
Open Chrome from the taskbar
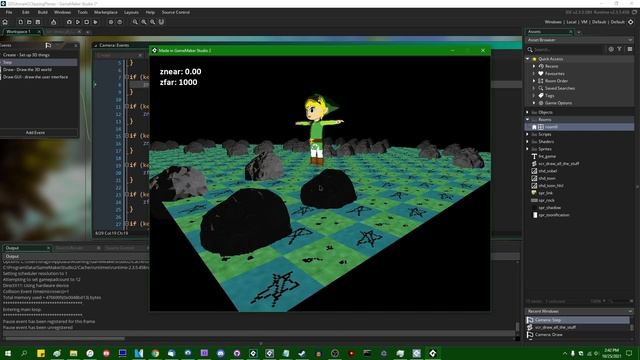[x=155, y=353]
